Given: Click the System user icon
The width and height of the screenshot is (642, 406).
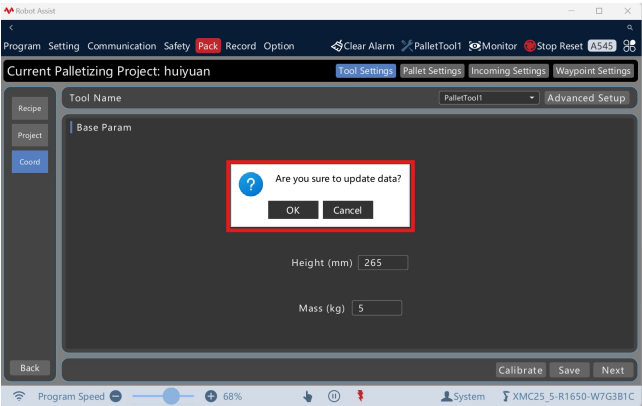Looking at the screenshot, I should [x=446, y=396].
